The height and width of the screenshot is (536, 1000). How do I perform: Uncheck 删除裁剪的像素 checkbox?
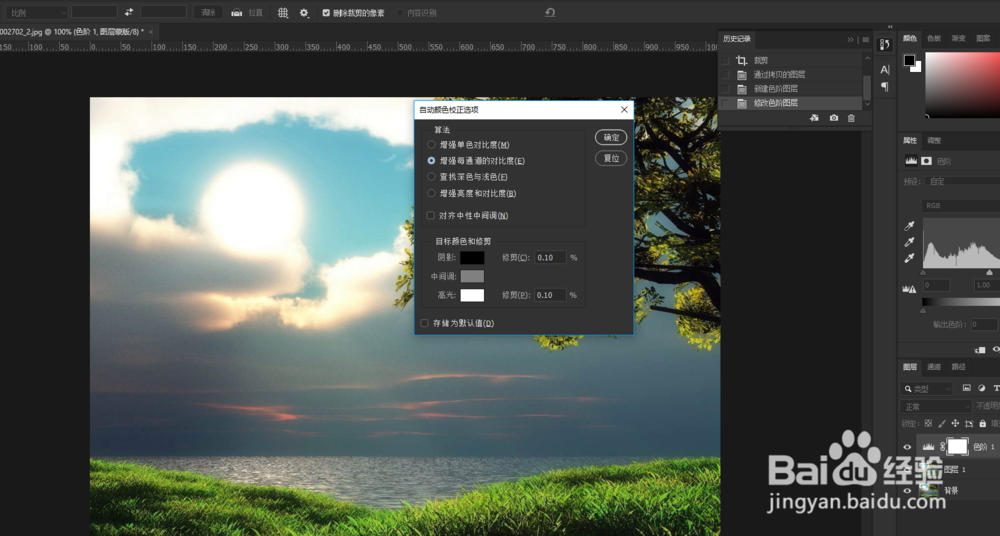click(x=326, y=13)
